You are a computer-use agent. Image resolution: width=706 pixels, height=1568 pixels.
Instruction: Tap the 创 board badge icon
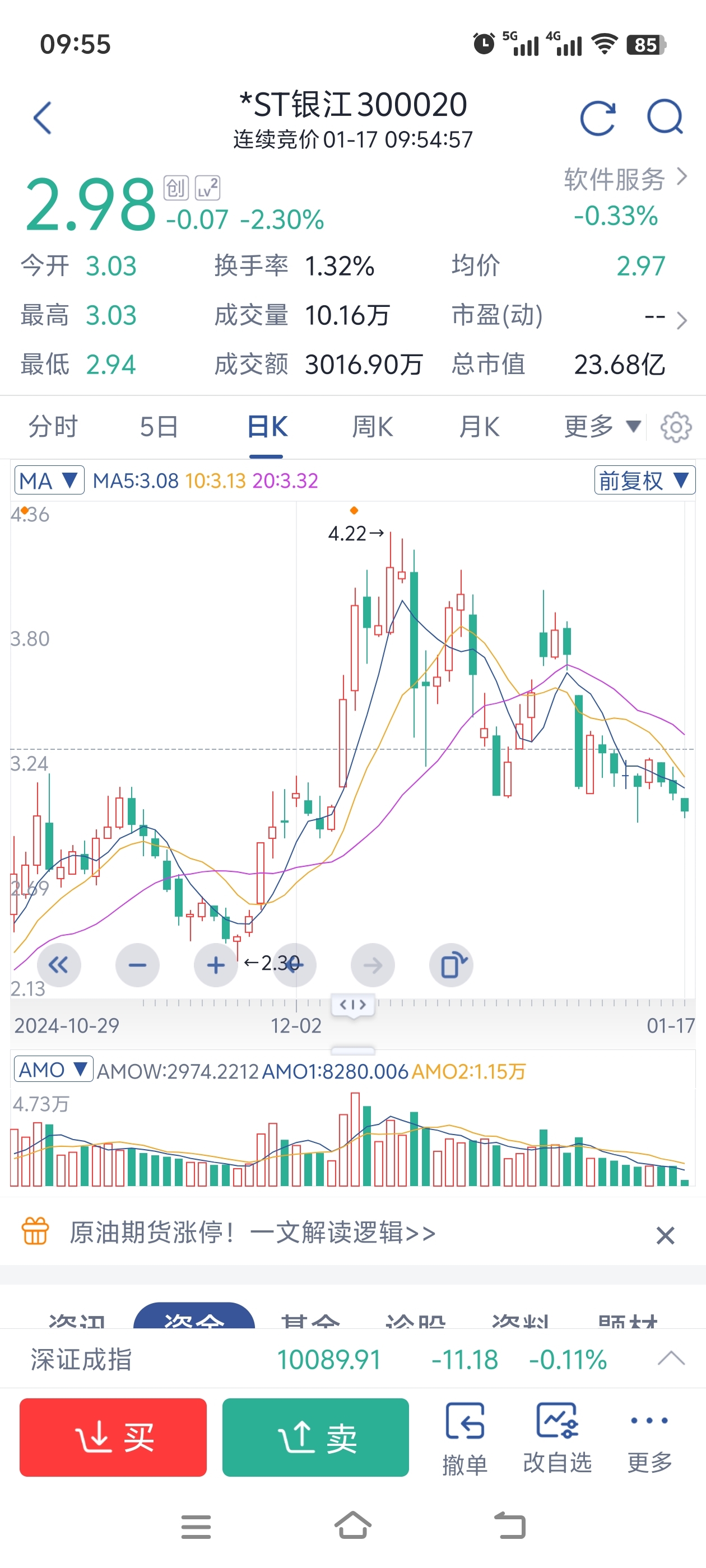[x=175, y=188]
